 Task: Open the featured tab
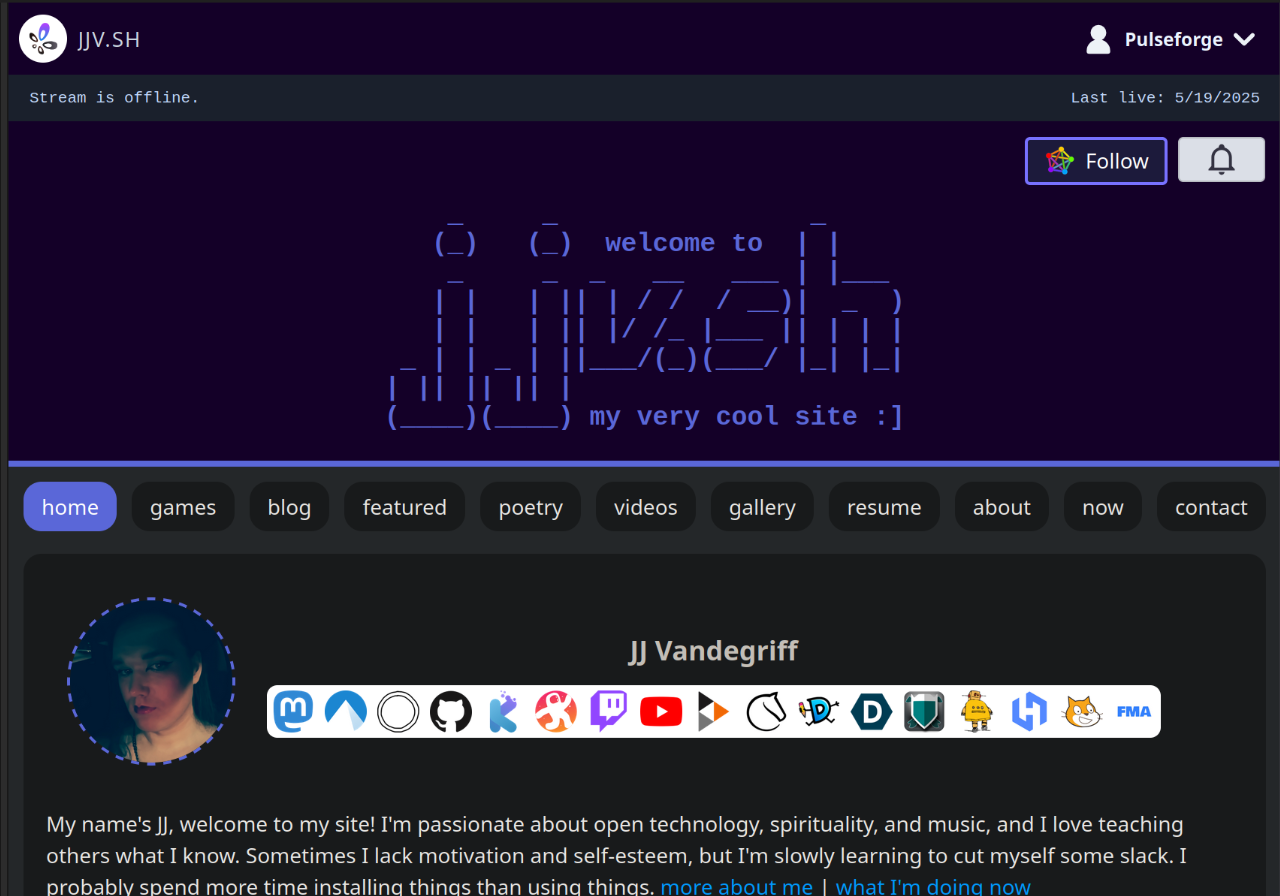click(x=404, y=507)
